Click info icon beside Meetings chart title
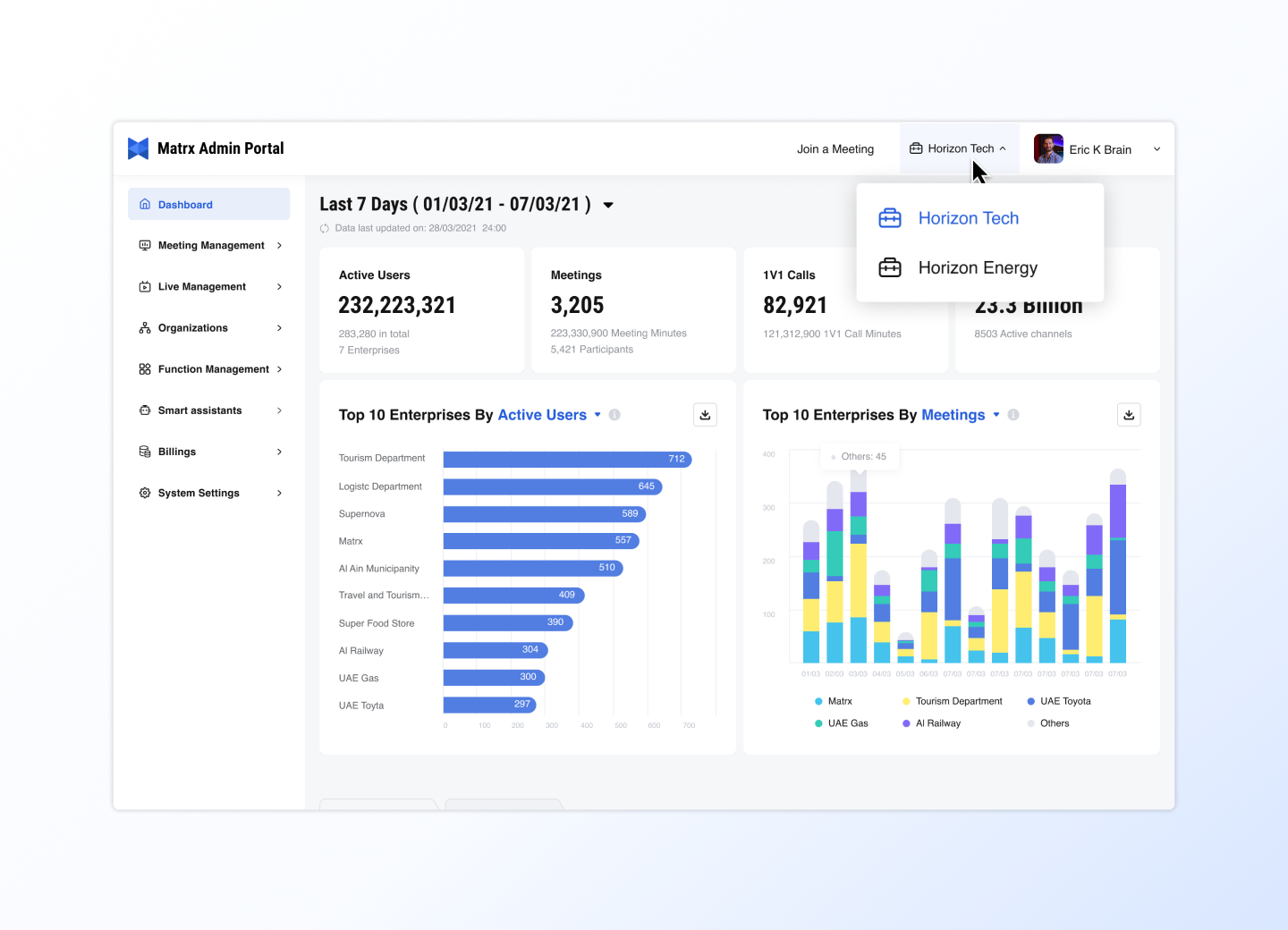1288x930 pixels. tap(1013, 415)
